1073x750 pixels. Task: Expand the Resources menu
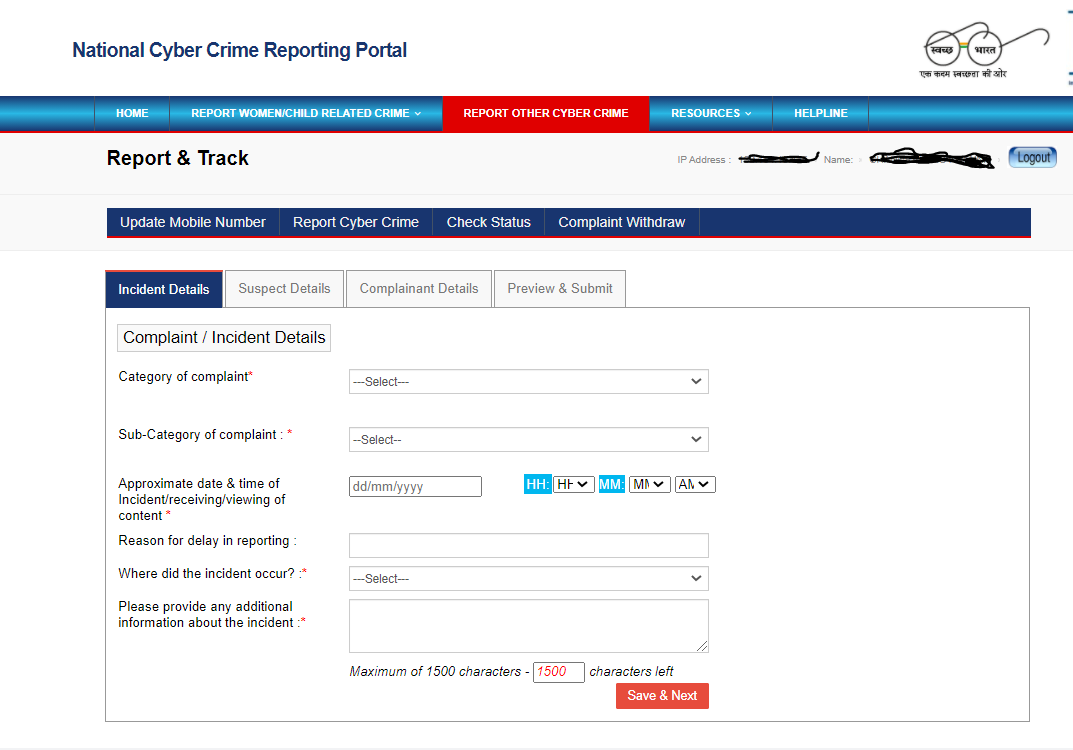[x=711, y=114]
